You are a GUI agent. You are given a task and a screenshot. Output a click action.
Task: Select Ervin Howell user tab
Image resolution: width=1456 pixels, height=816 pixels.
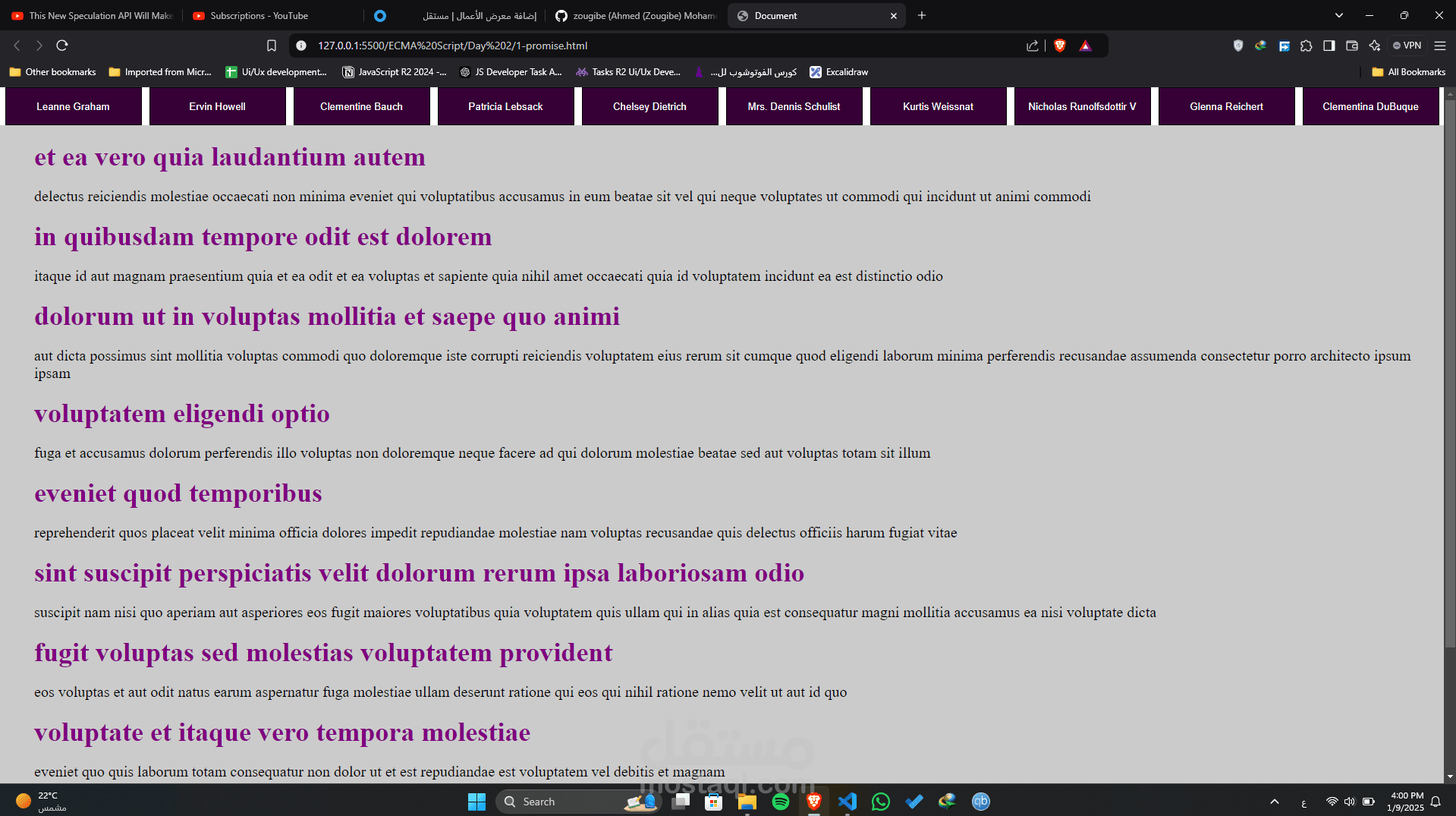tap(217, 106)
